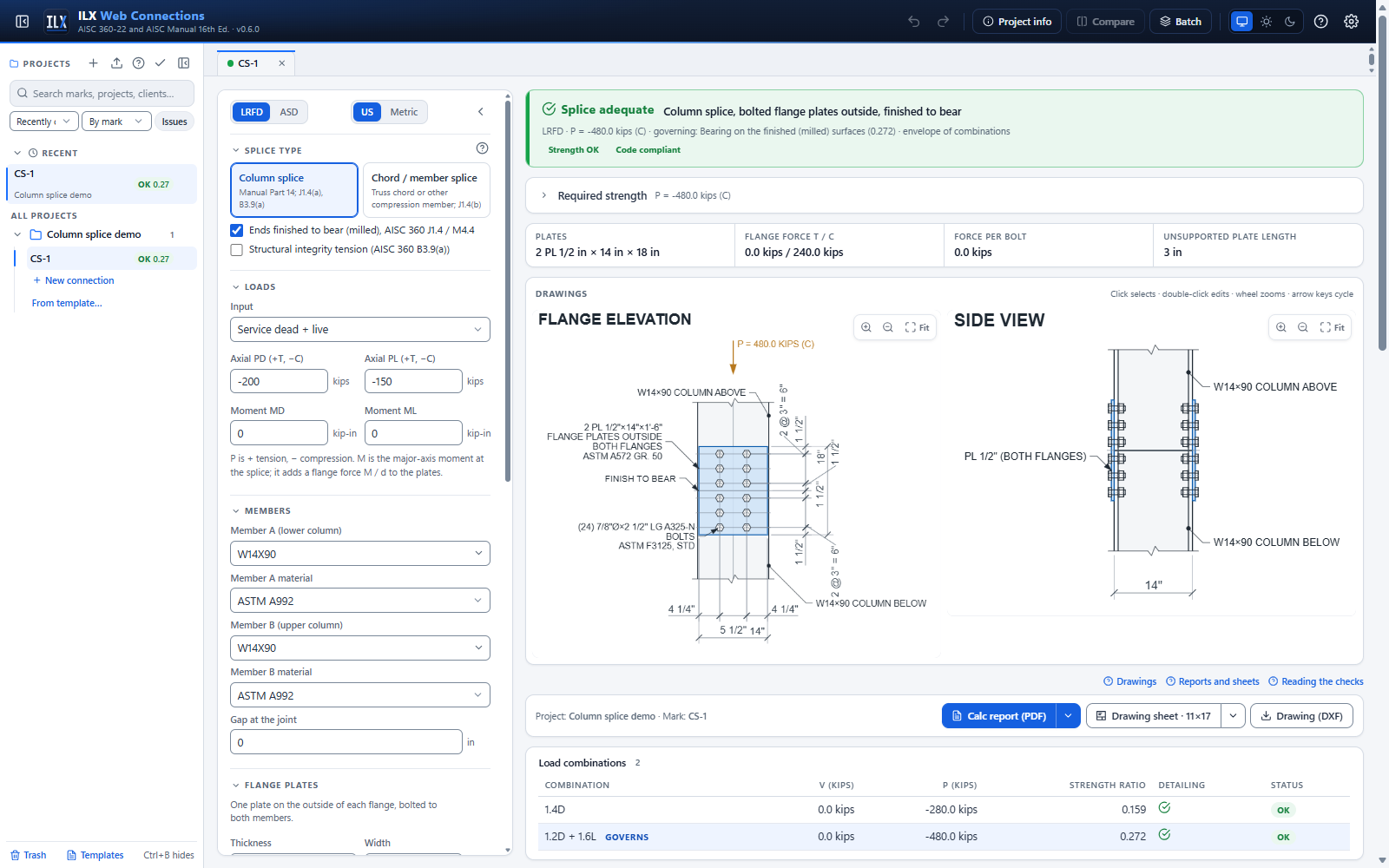Open Project info
The width and height of the screenshot is (1389, 868).
click(x=1017, y=22)
